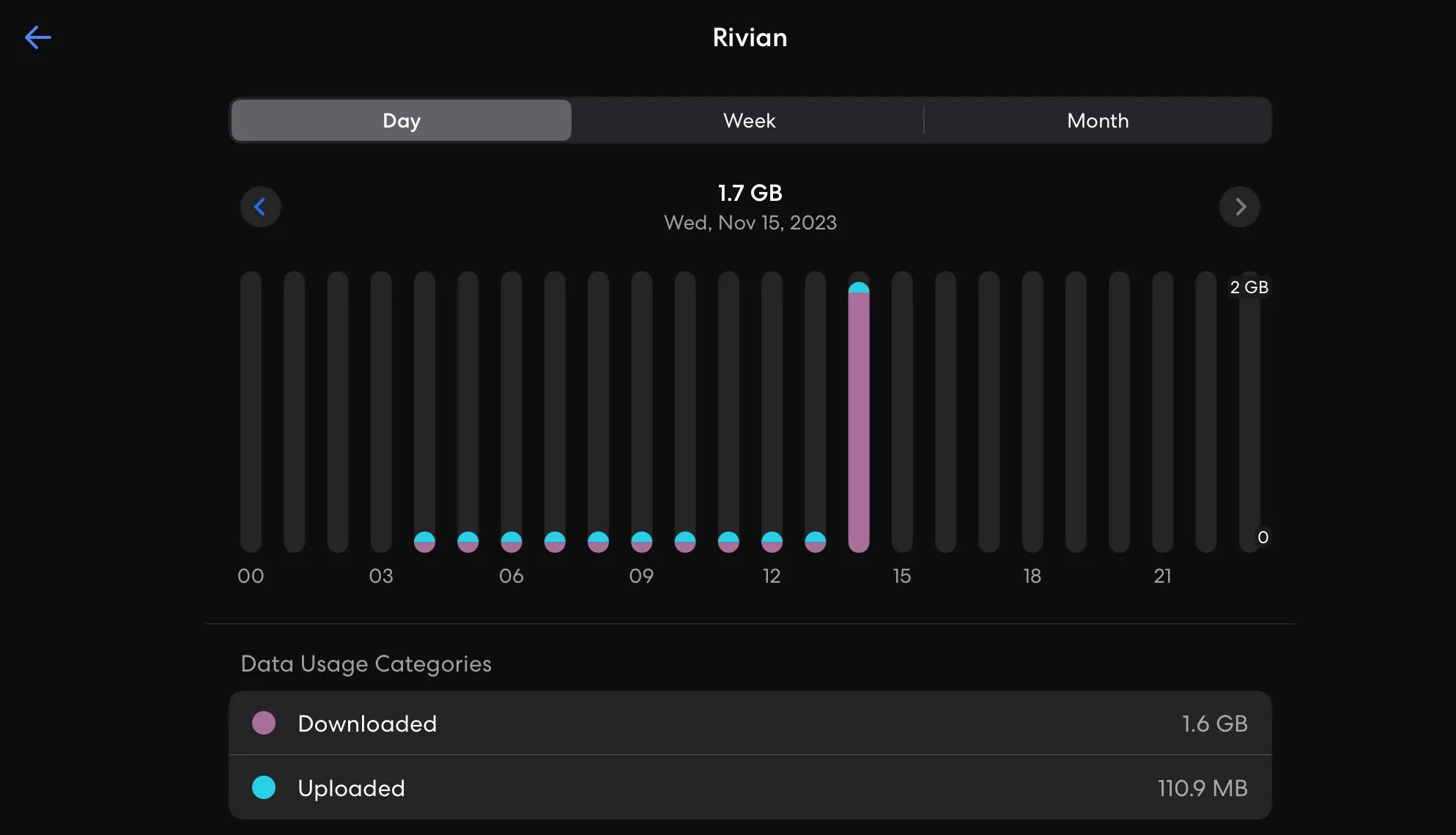Click the 1.6 GB downloaded value

(1214, 724)
